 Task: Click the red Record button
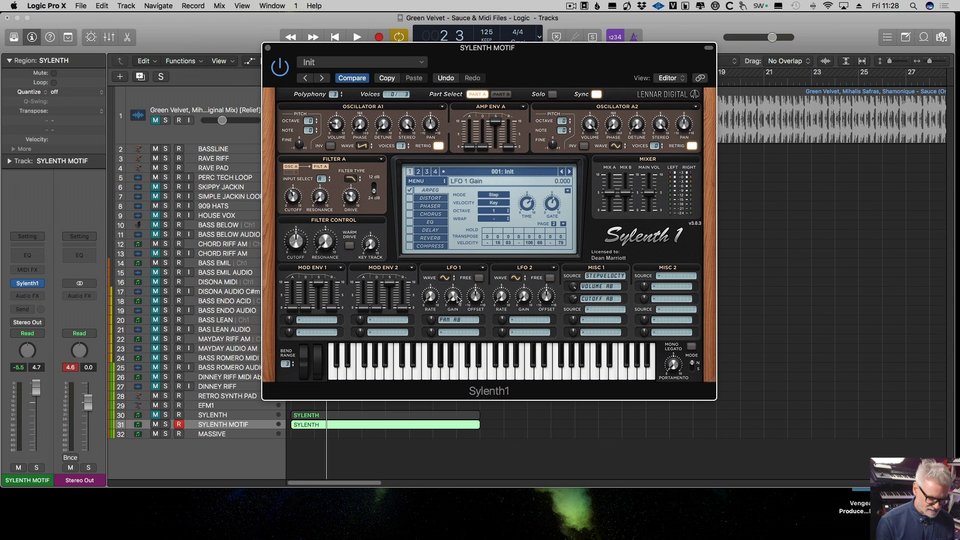[379, 37]
